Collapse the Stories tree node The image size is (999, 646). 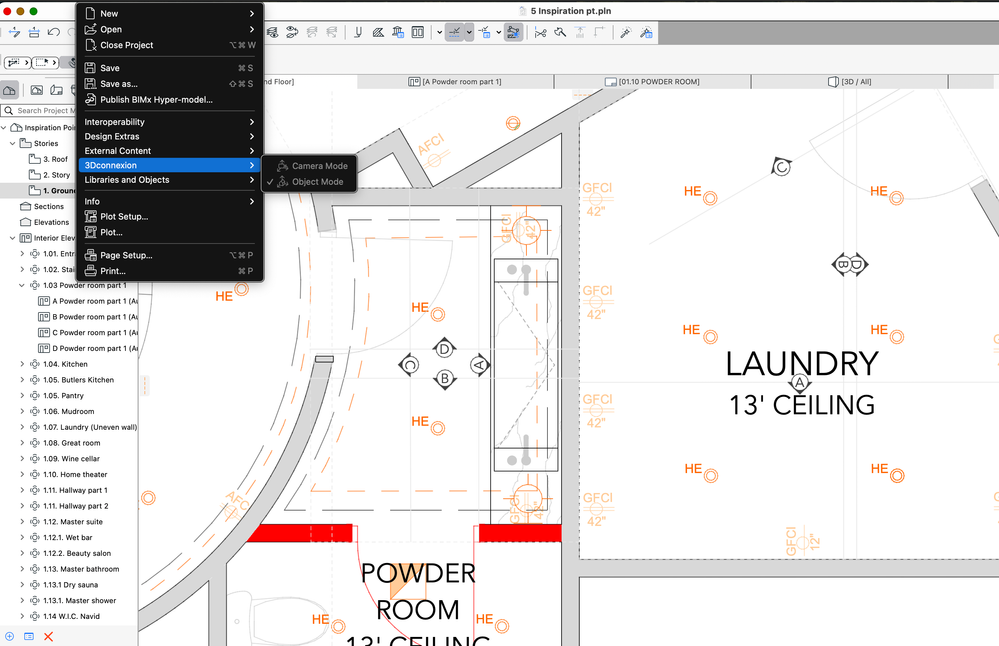(13, 143)
